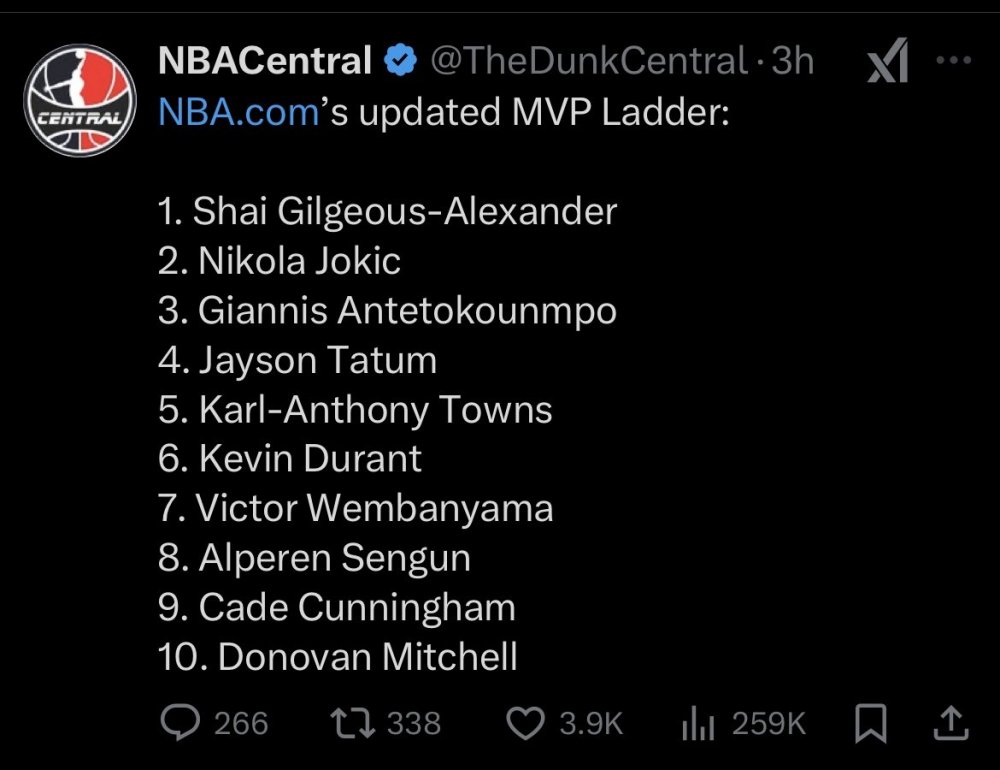Open the @TheDunkCentral handle

pos(588,62)
